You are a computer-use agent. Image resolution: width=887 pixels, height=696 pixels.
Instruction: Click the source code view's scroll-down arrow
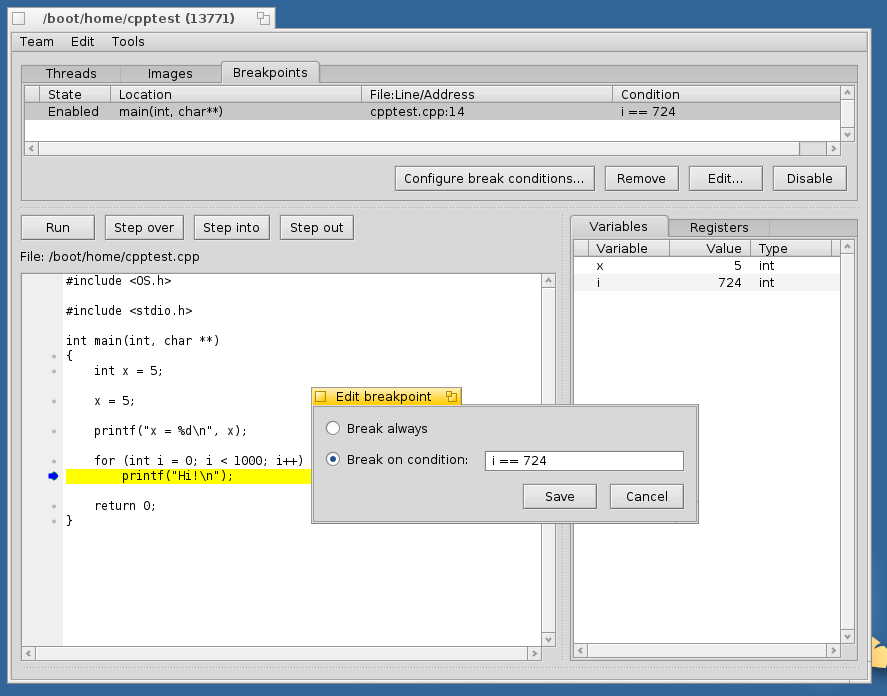pyautogui.click(x=547, y=638)
